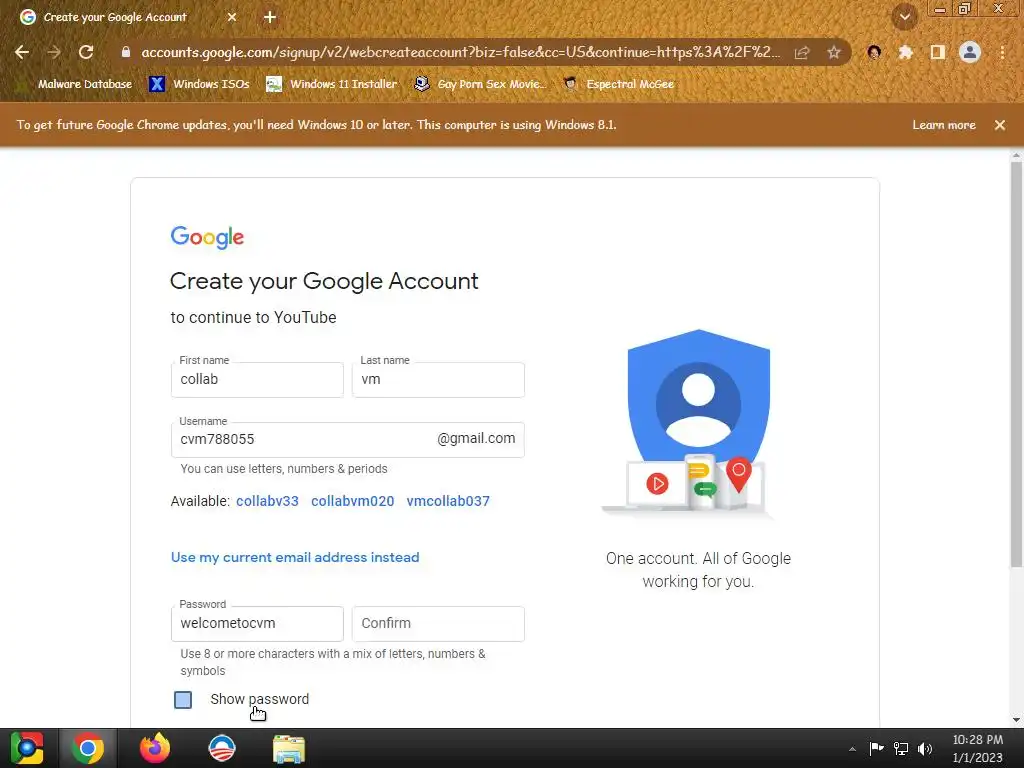
Task: Click the Chrome taskbar icon
Action: pyautogui.click(x=88, y=748)
